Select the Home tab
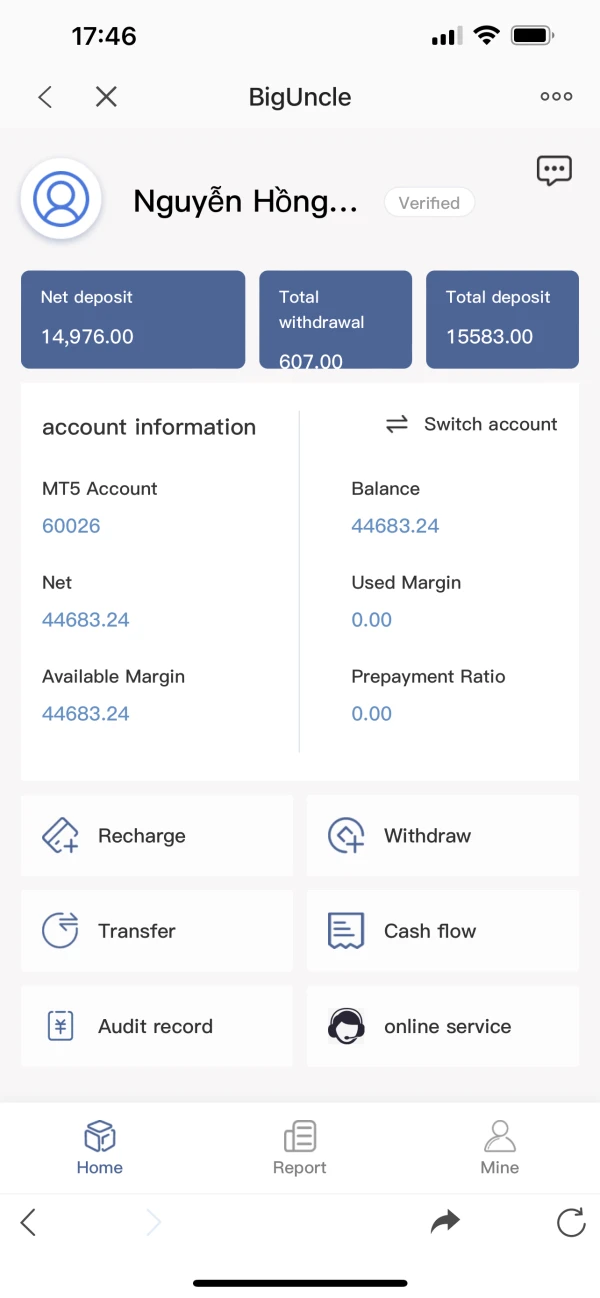Viewport: 600px width, 1298px height. coord(100,1148)
